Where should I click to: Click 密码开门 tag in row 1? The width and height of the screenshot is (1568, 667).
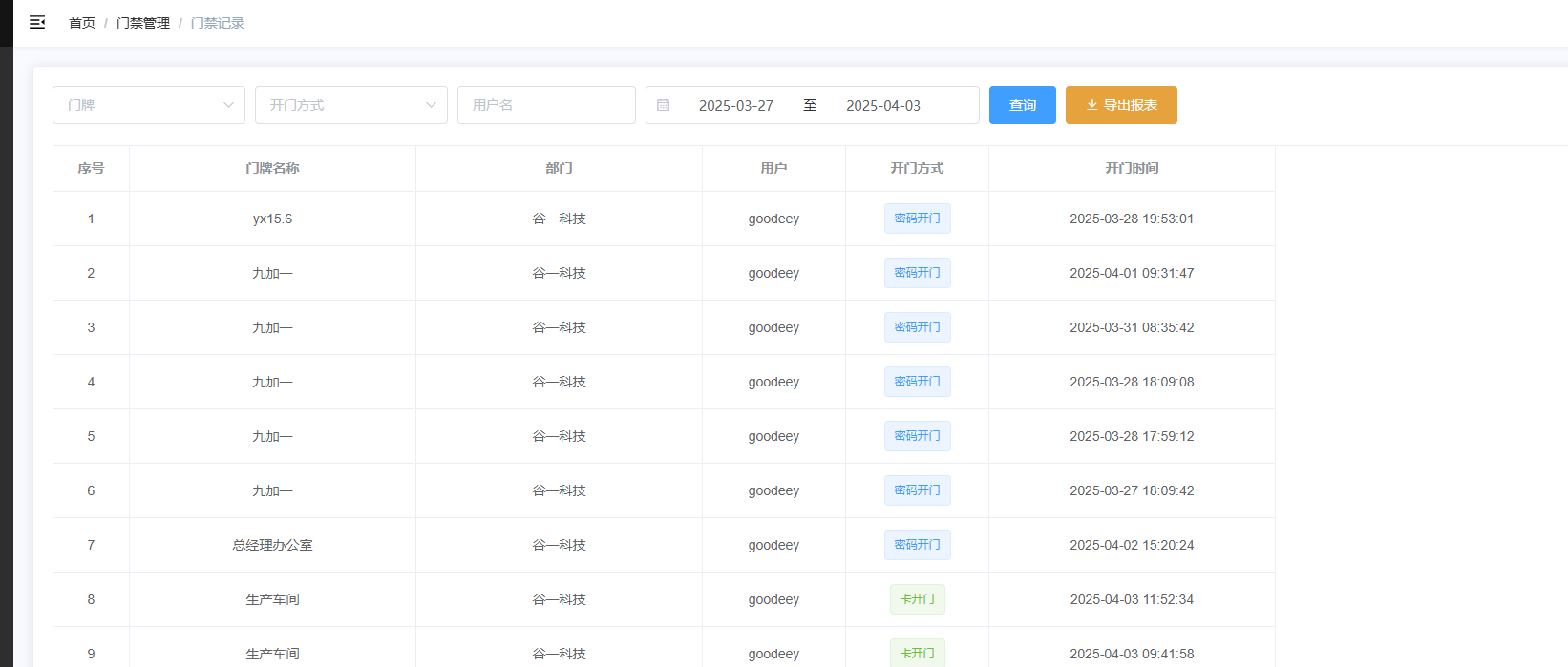click(917, 219)
